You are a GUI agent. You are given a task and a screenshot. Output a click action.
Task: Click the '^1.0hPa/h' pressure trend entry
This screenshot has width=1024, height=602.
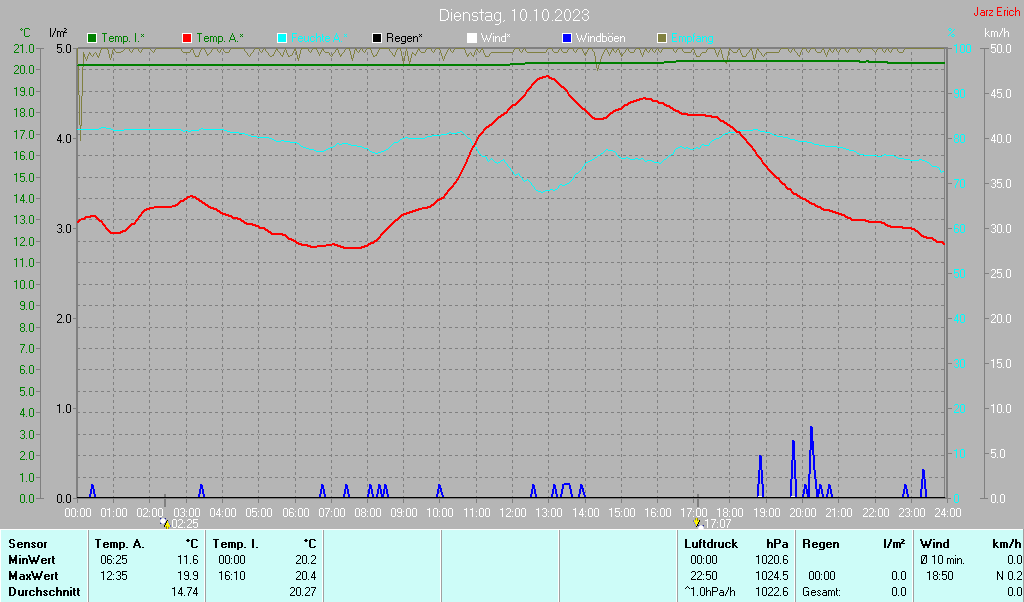[711, 592]
